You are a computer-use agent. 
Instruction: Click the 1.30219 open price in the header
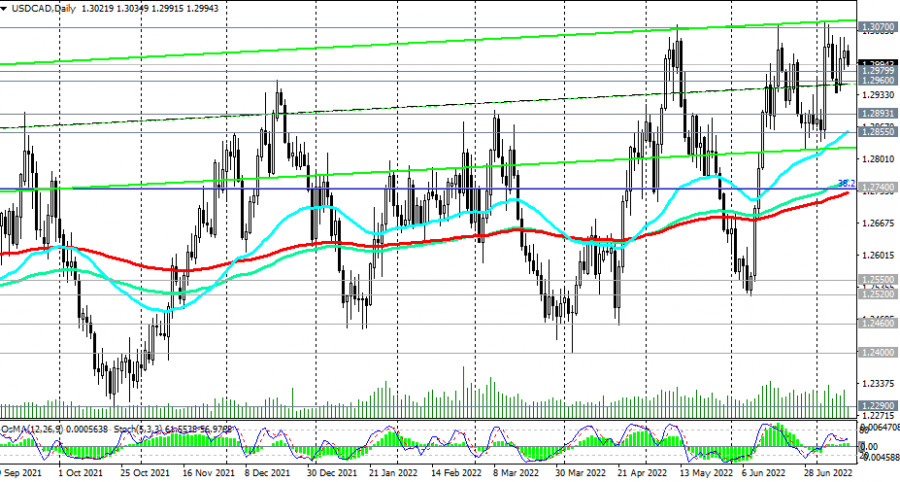[99, 9]
